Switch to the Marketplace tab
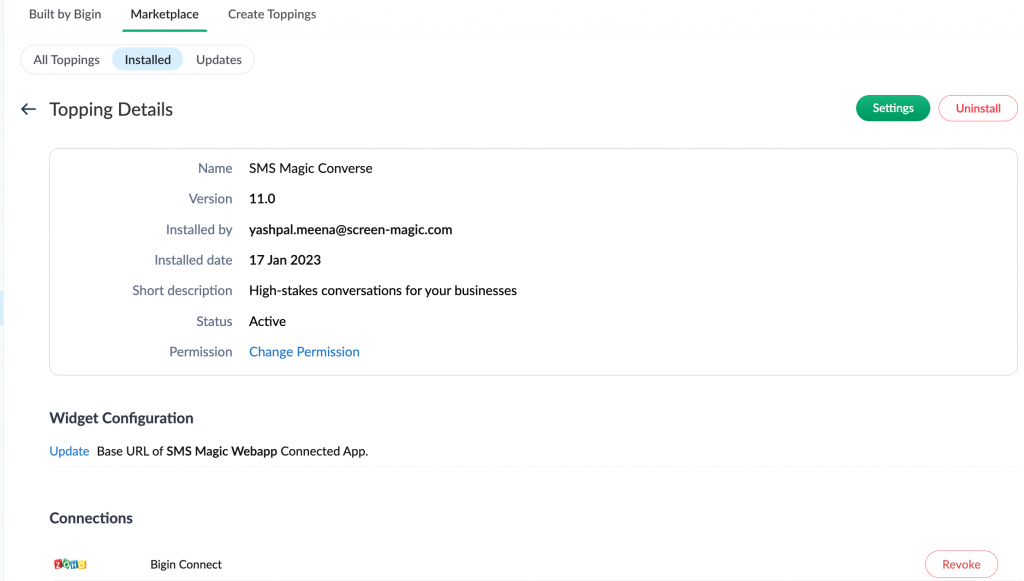The image size is (1024, 581). 165,14
